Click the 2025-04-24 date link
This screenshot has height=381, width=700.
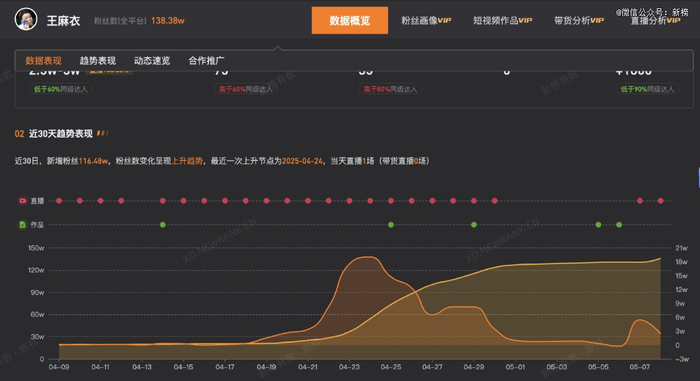point(302,161)
